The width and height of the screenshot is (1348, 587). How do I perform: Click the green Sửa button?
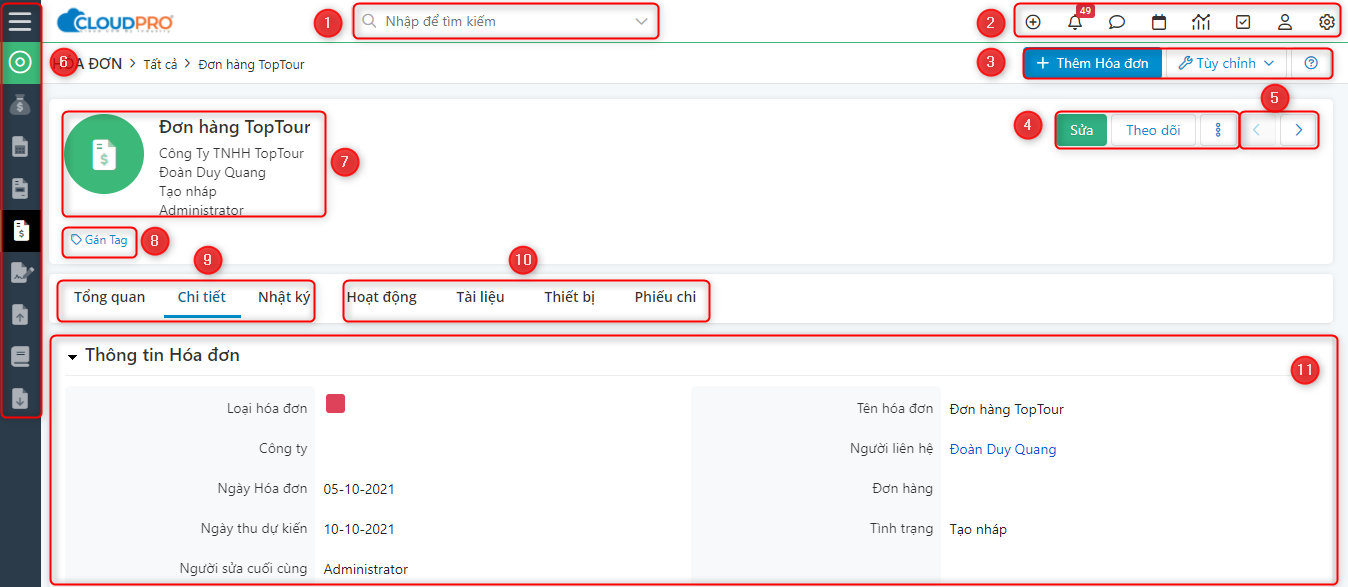tap(1081, 130)
